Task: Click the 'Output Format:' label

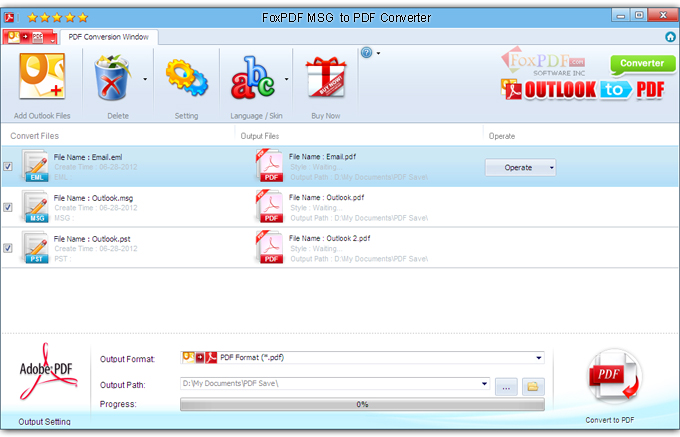Action: pyautogui.click(x=128, y=359)
